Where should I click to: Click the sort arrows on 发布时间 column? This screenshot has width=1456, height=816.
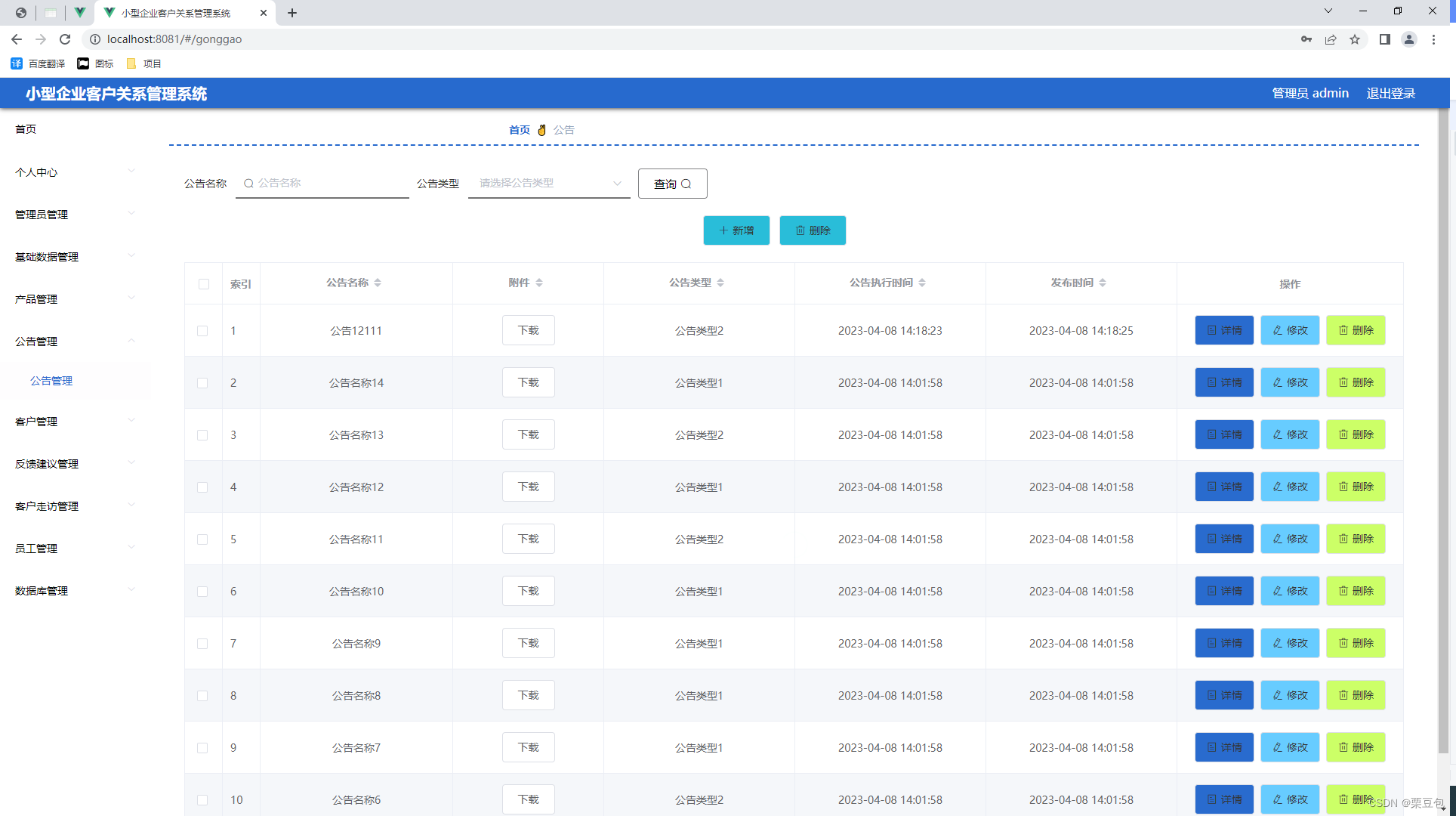1103,283
